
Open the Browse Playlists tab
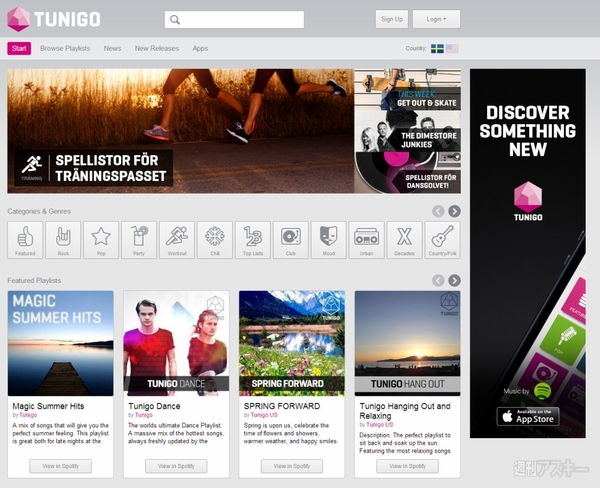65,49
